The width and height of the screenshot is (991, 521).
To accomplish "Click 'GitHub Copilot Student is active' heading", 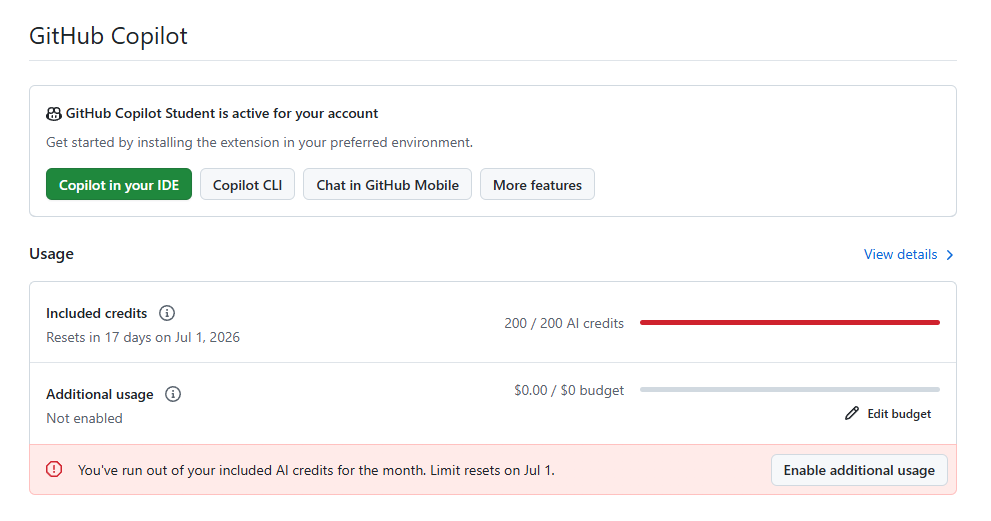I will (222, 113).
